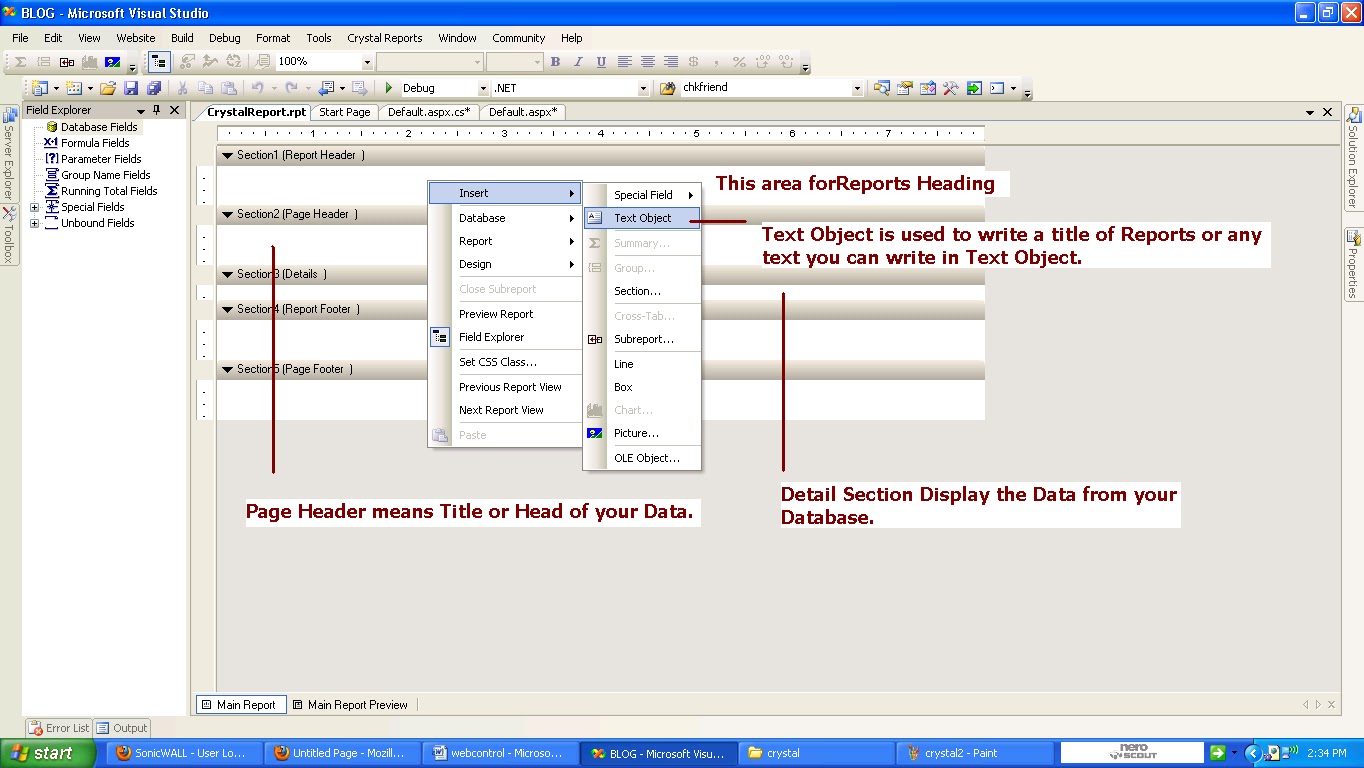
Task: Open the Solution Explorer side tab
Action: point(1353,159)
